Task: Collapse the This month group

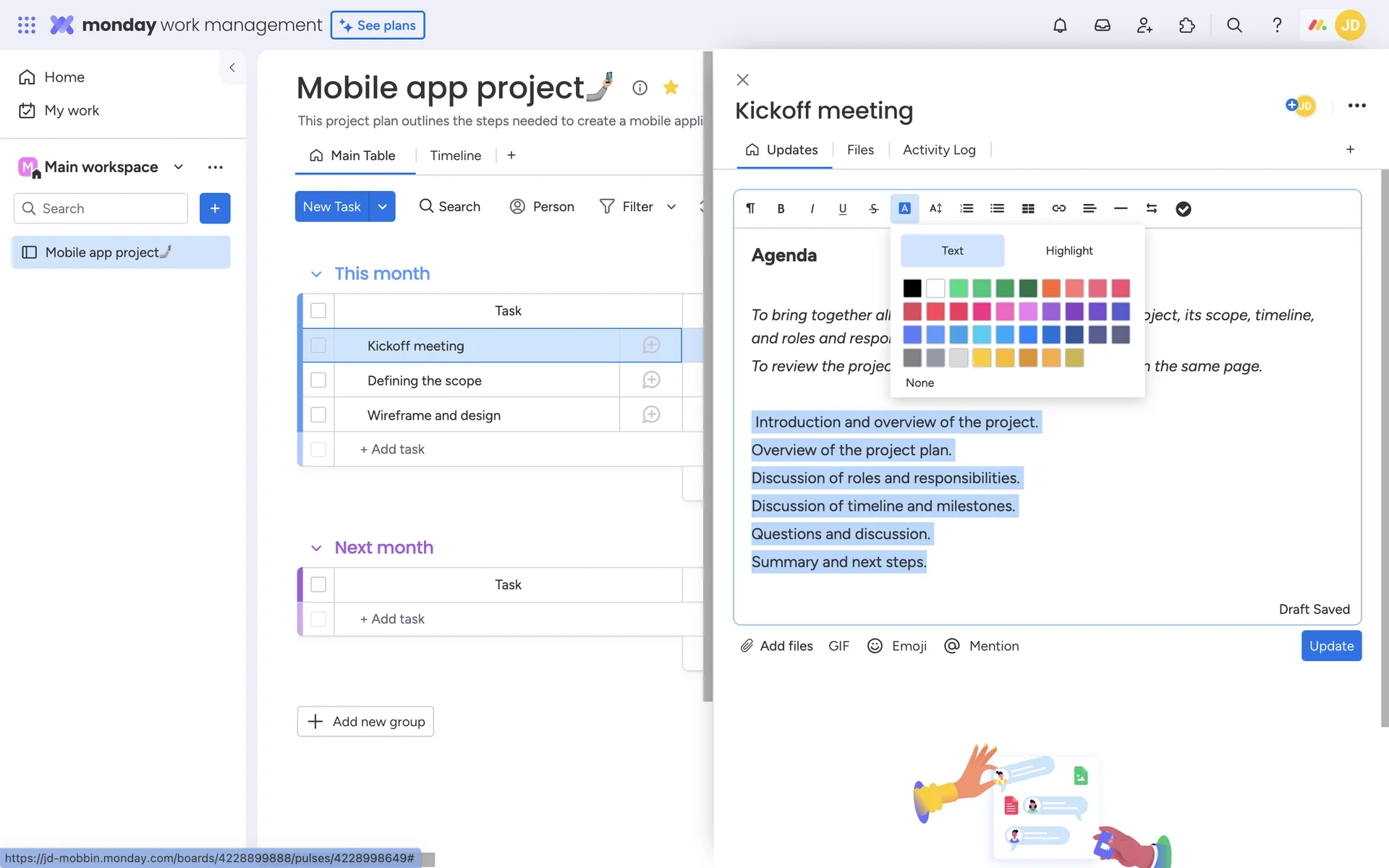Action: point(316,274)
